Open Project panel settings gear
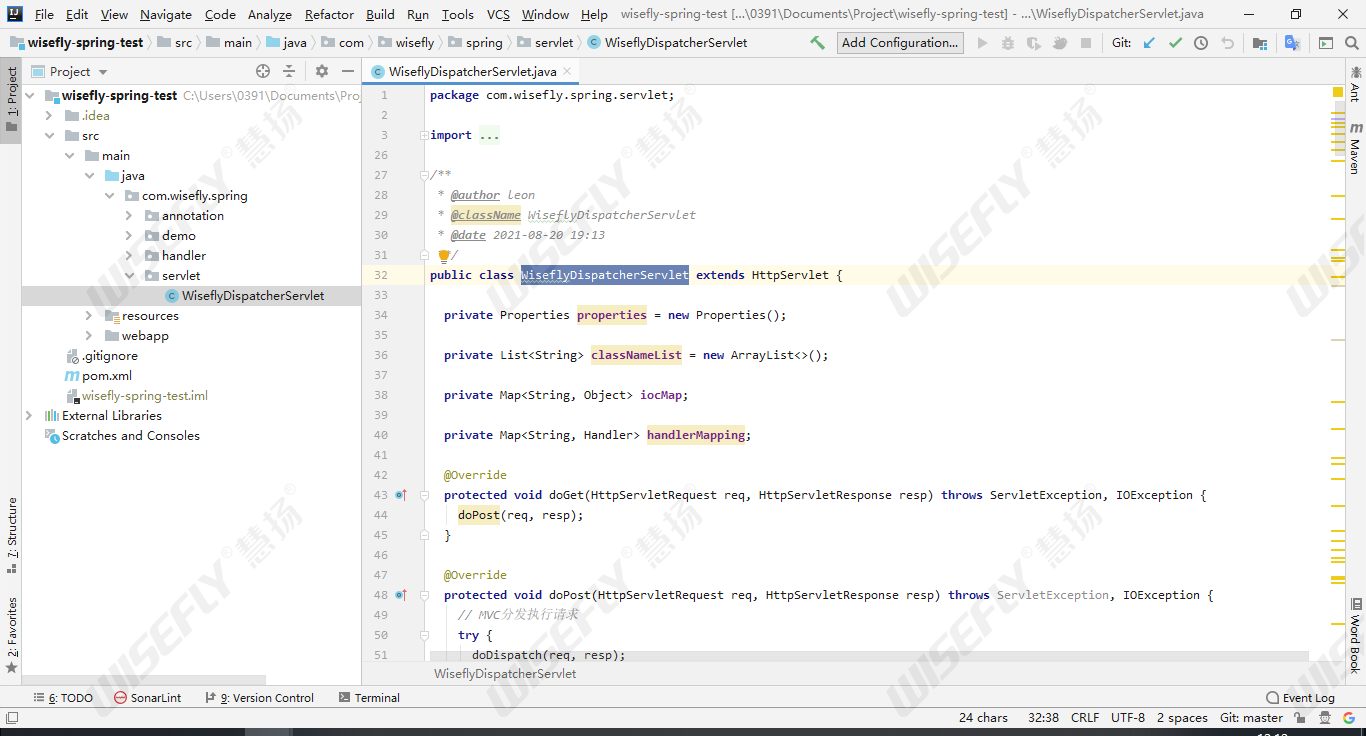Screen dimensions: 1366x736 pyautogui.click(x=322, y=71)
